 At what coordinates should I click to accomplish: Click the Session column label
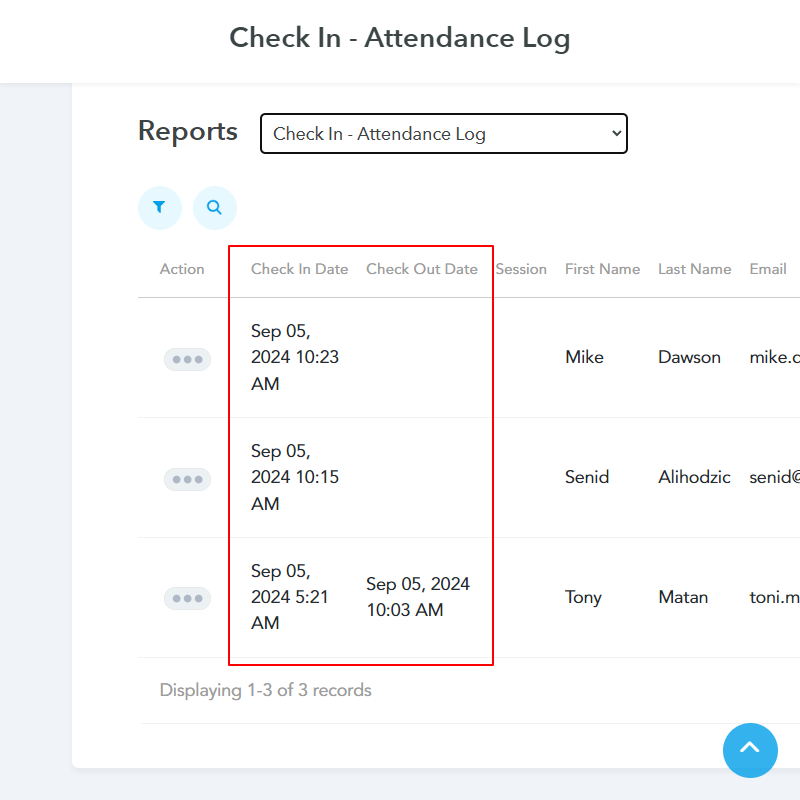pos(521,268)
